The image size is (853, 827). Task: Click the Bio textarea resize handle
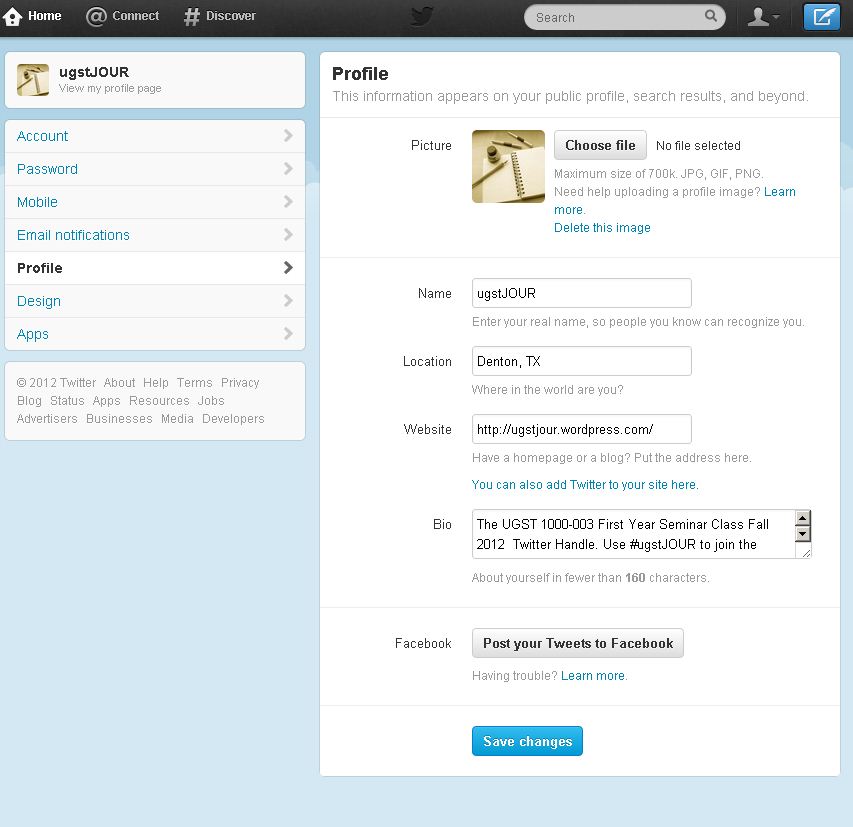[x=806, y=553]
